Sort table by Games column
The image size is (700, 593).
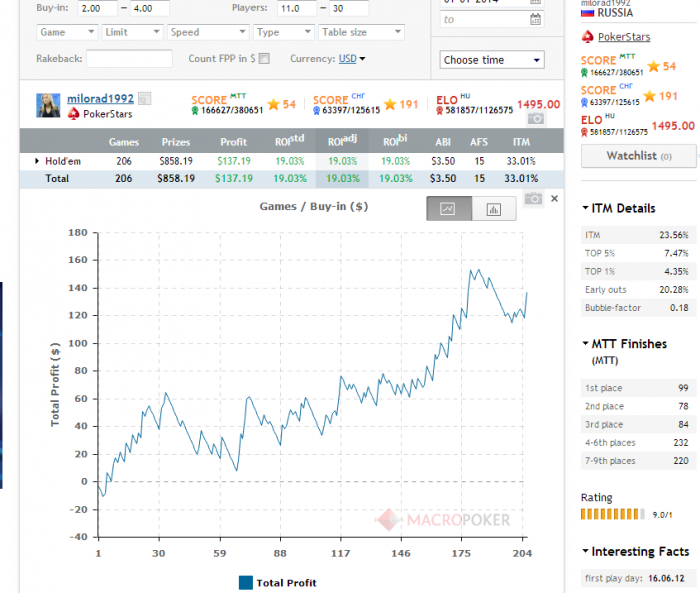coord(124,142)
